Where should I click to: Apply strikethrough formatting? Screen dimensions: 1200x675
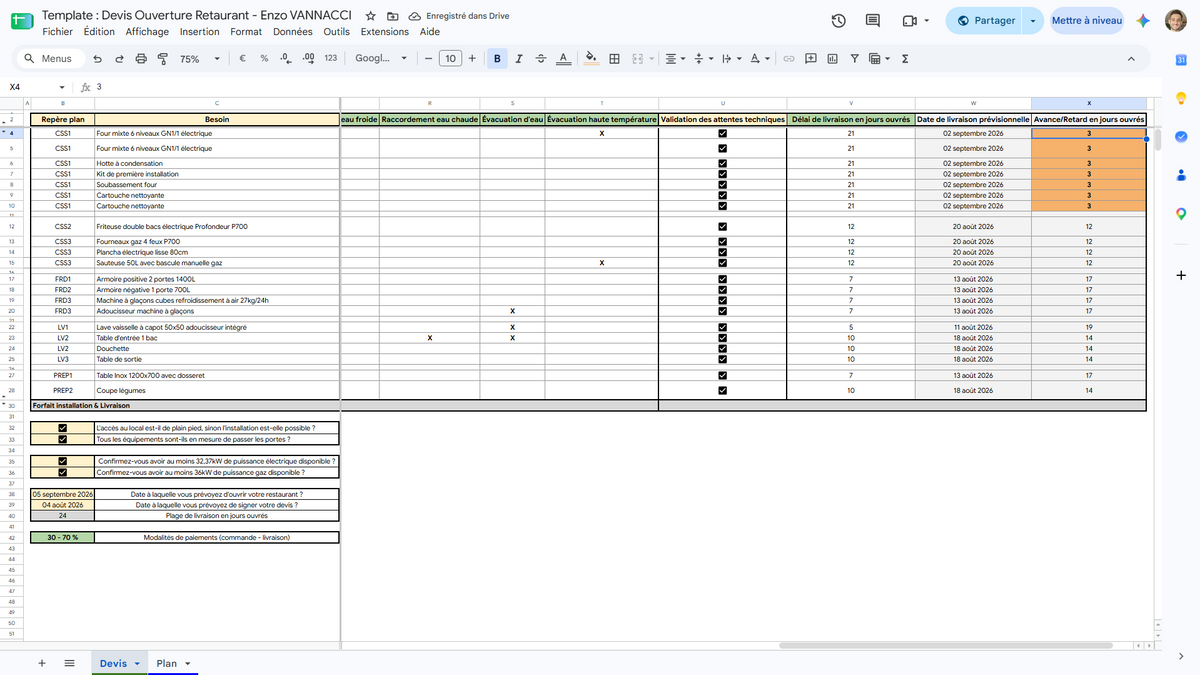pyautogui.click(x=541, y=59)
